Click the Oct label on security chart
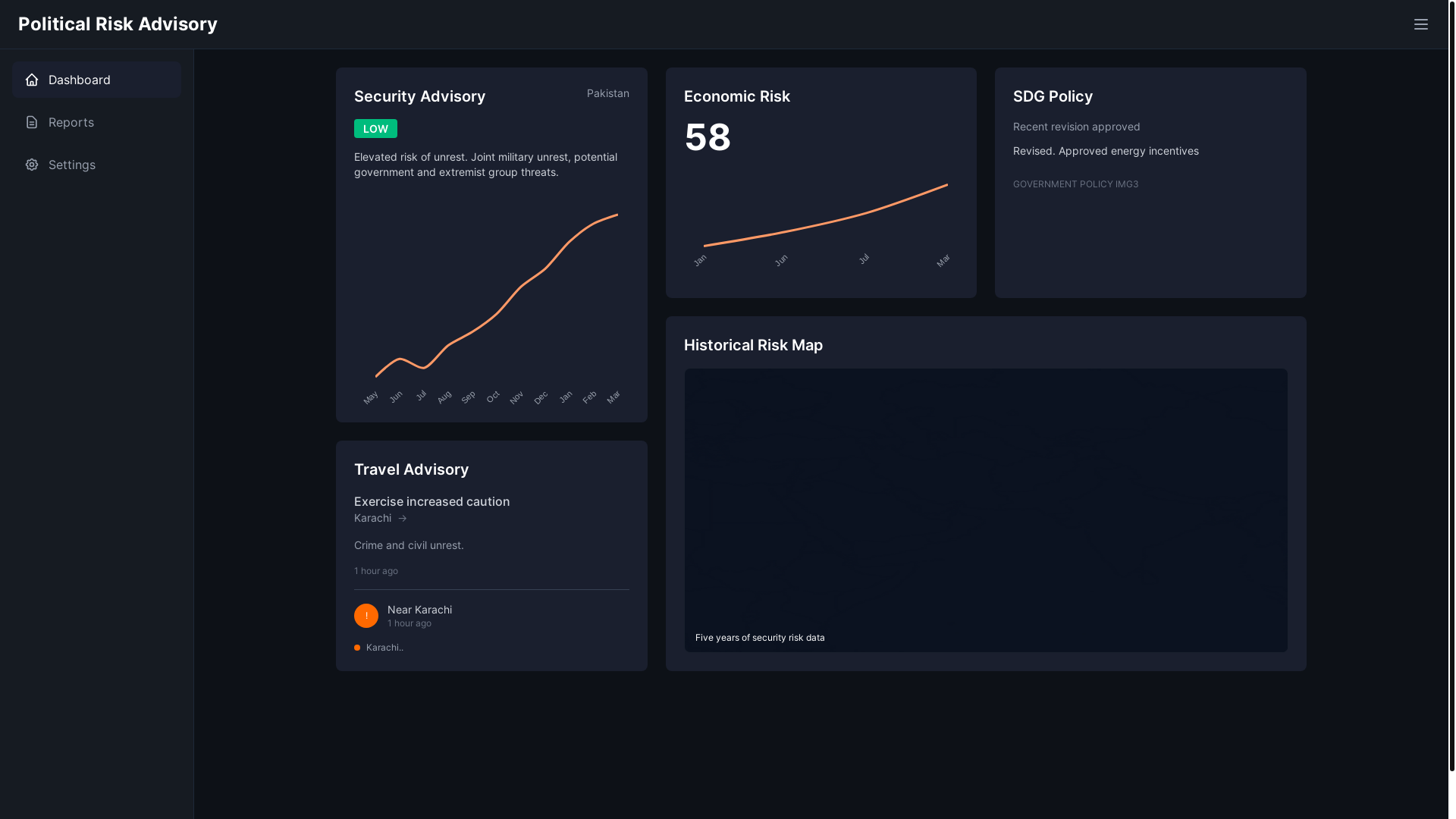 (x=493, y=397)
